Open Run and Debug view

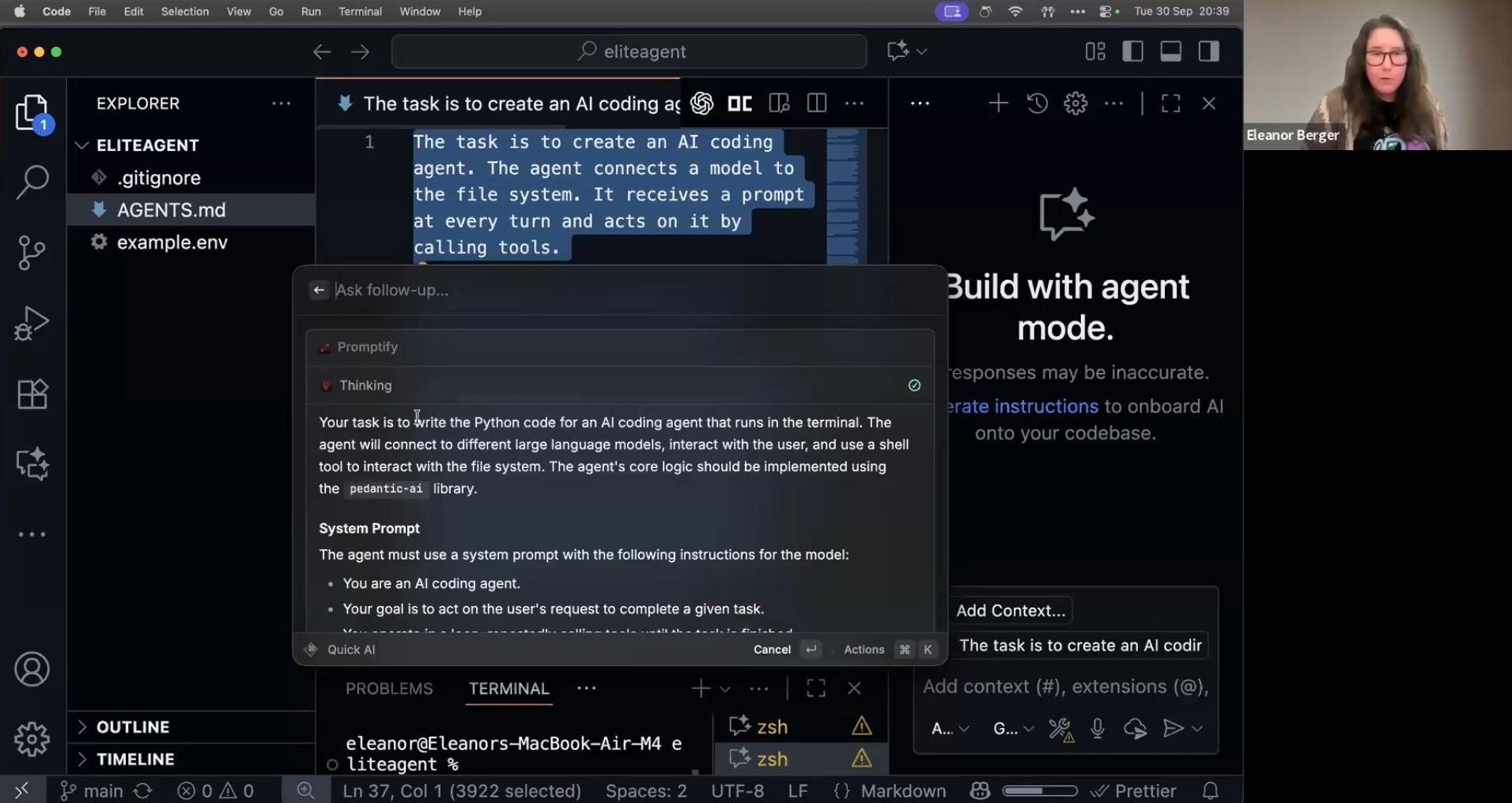[32, 323]
